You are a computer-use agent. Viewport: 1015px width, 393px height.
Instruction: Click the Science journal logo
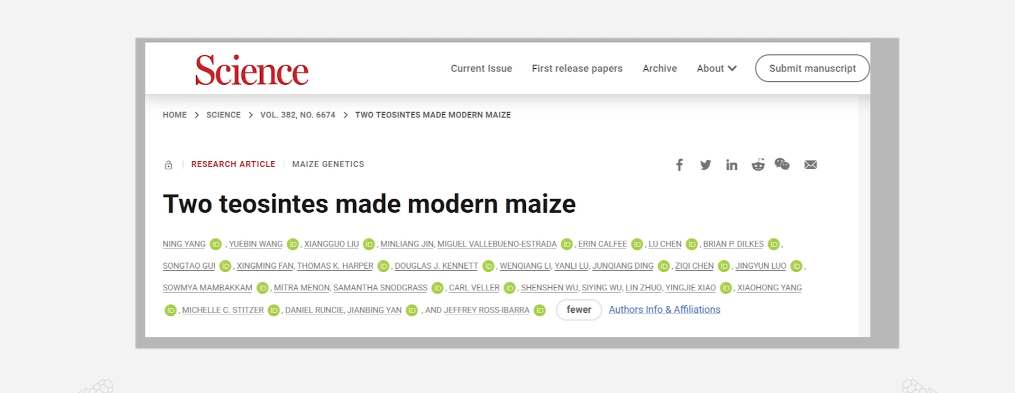coord(252,69)
